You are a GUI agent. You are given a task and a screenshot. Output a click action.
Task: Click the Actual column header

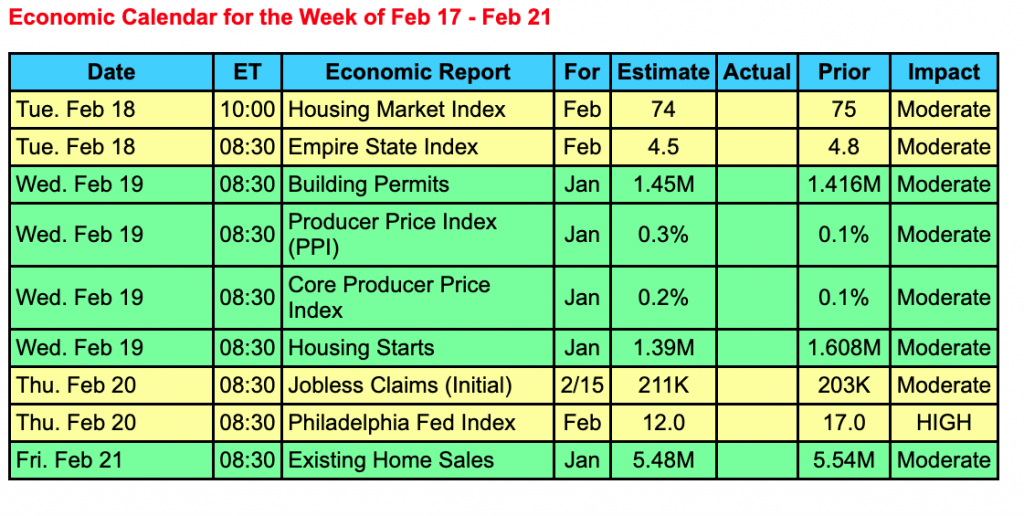(x=757, y=72)
